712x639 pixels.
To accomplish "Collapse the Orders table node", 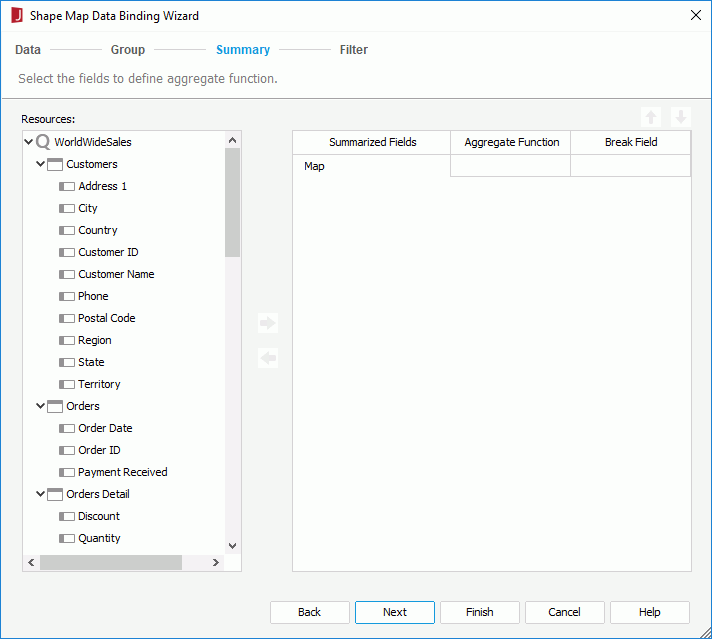I will pos(40,406).
